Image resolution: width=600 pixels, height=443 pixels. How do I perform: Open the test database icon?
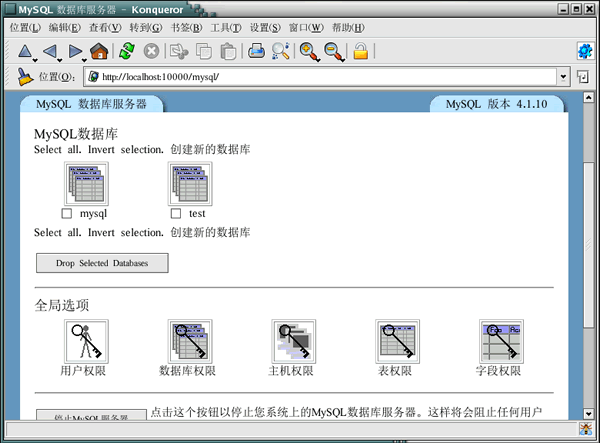(x=190, y=184)
